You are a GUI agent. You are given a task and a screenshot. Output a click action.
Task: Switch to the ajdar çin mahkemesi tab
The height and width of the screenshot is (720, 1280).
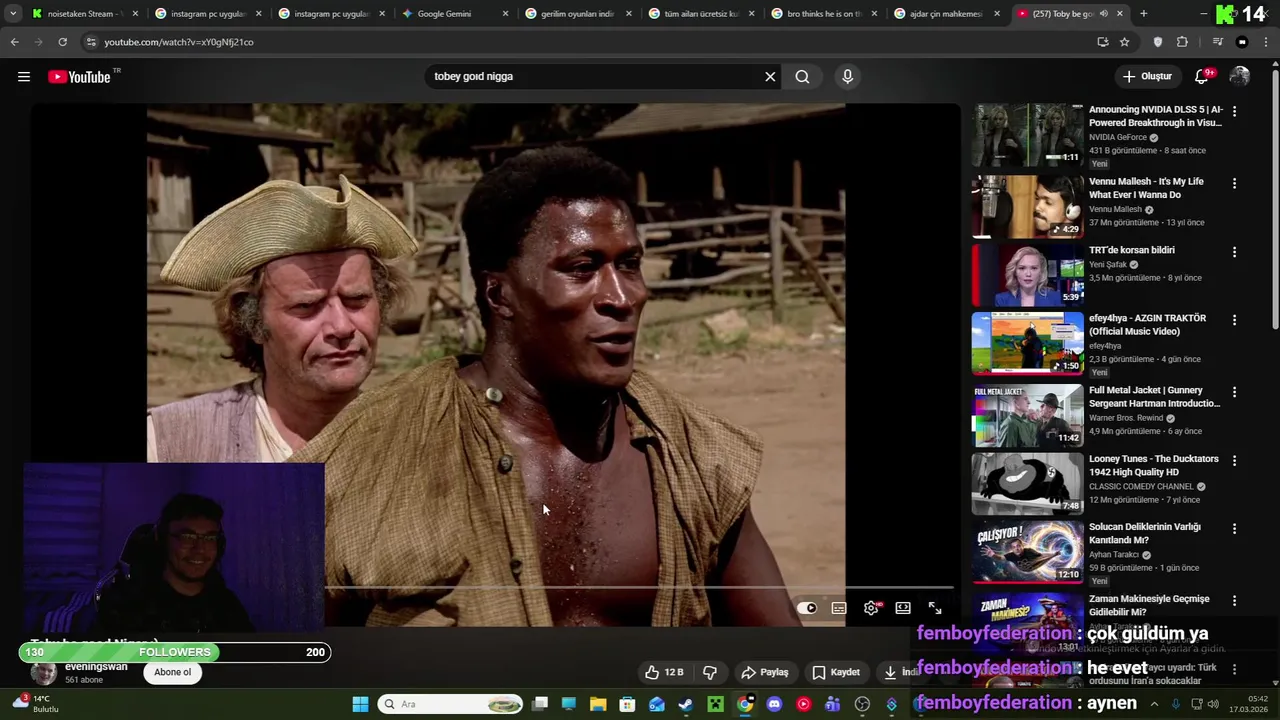(945, 14)
